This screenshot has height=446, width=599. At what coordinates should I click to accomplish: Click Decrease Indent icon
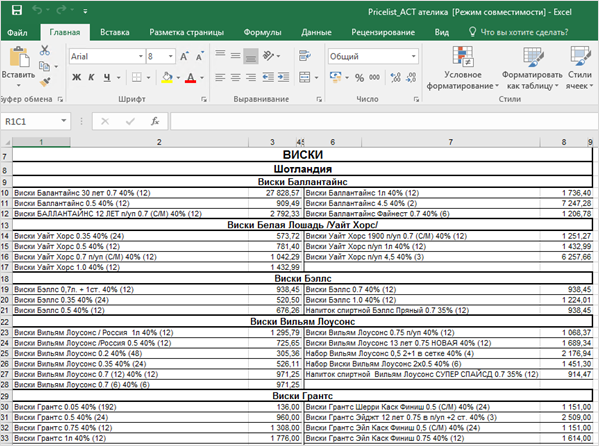tap(268, 78)
